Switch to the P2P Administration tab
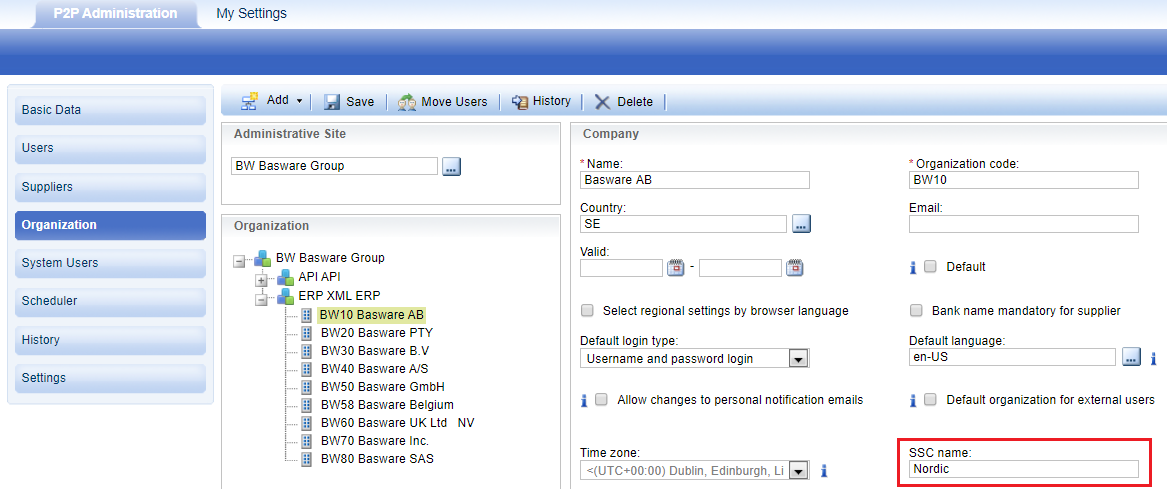The image size is (1167, 489). (115, 13)
